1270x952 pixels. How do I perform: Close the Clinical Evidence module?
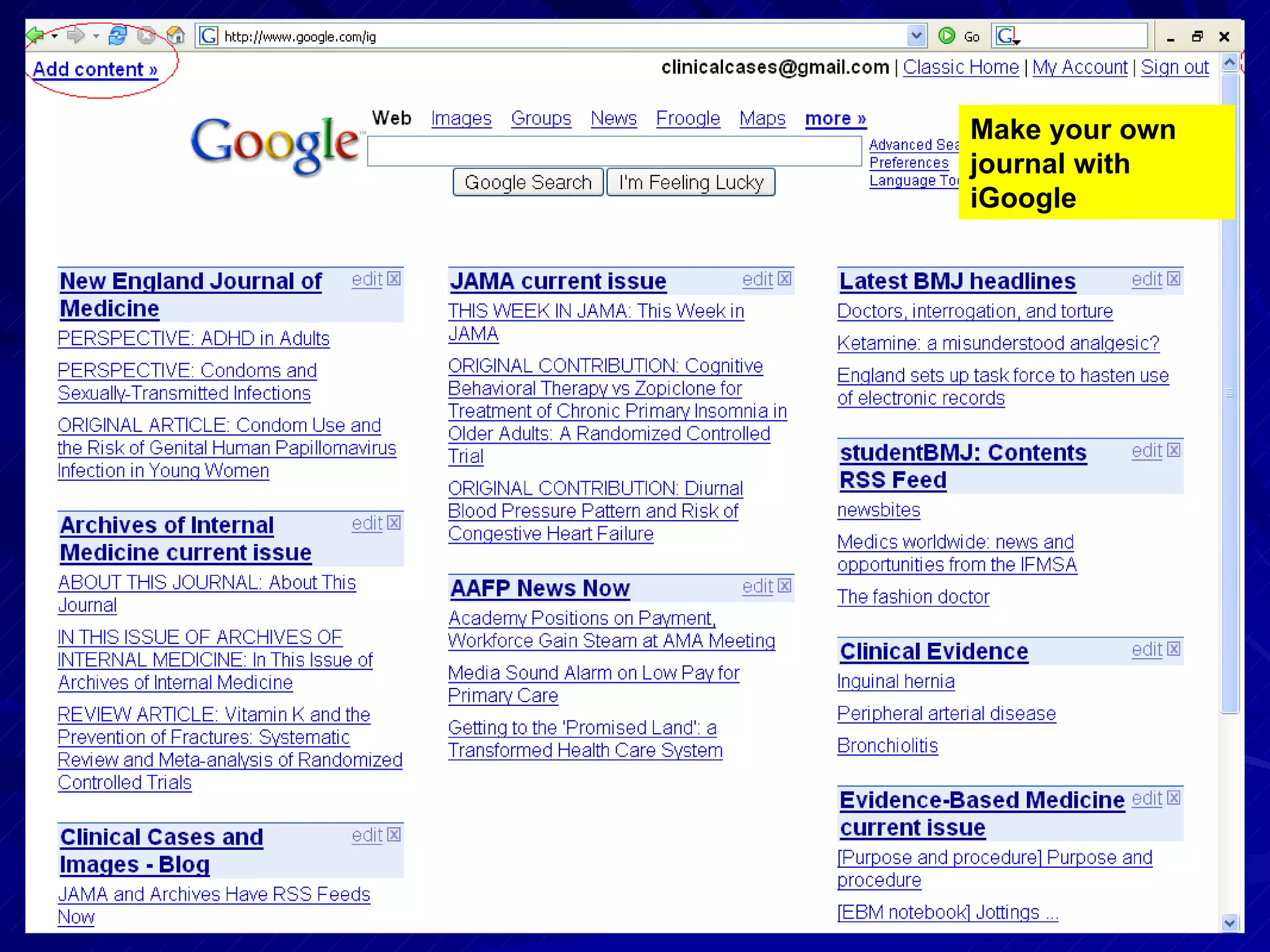[1173, 649]
